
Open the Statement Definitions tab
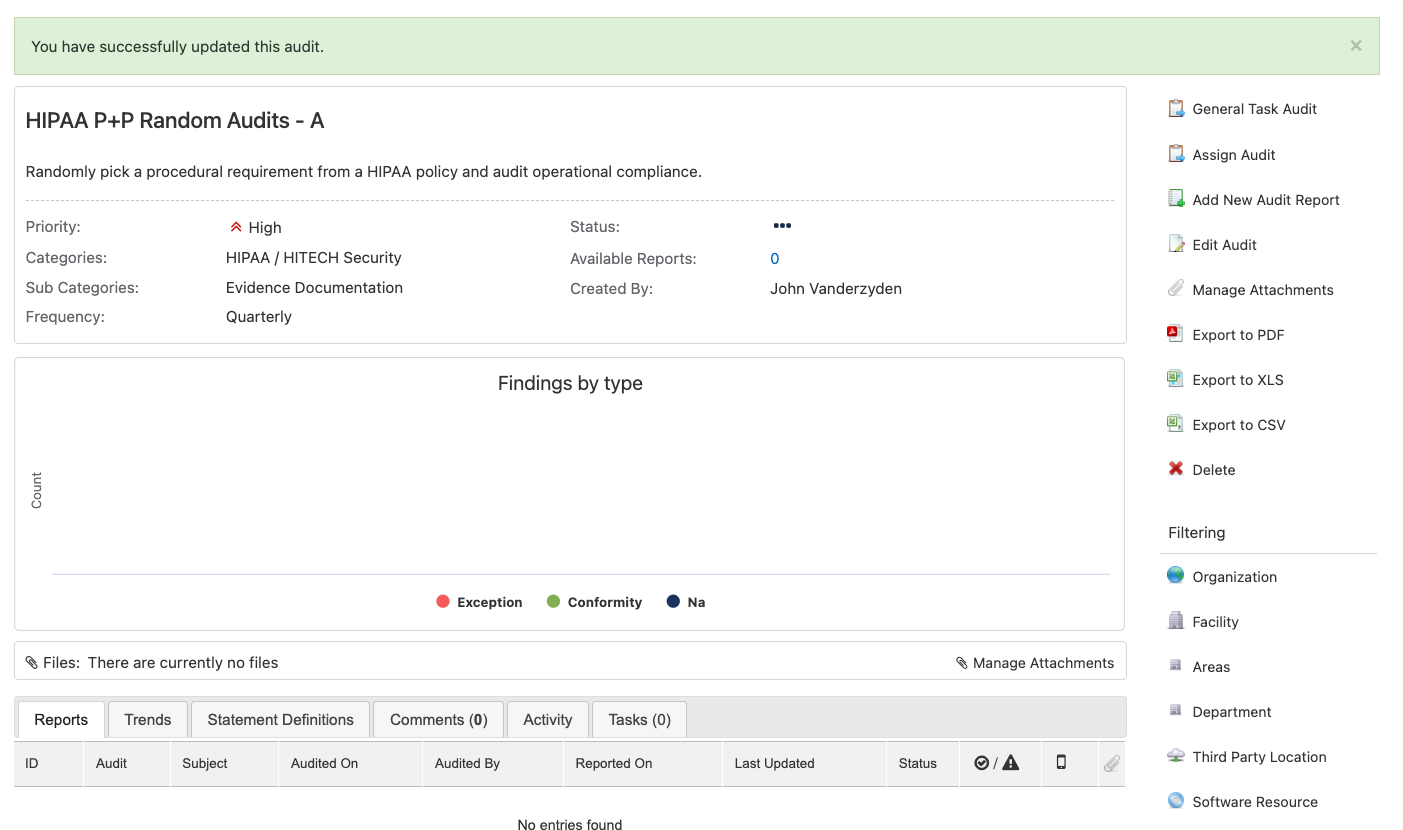(281, 720)
